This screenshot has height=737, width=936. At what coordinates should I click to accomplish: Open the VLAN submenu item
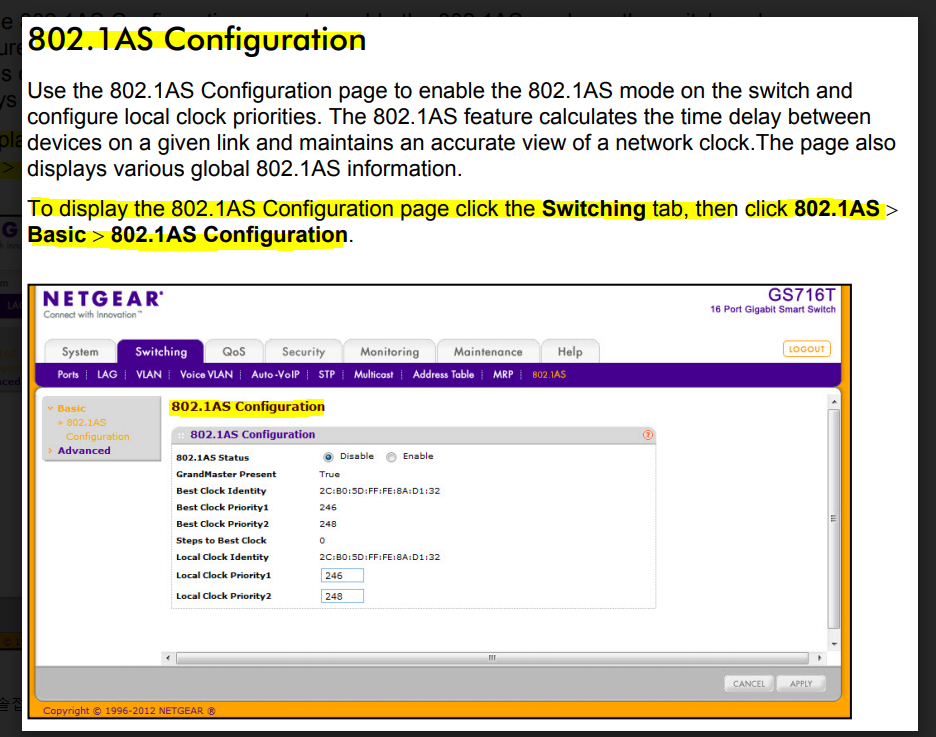point(149,374)
